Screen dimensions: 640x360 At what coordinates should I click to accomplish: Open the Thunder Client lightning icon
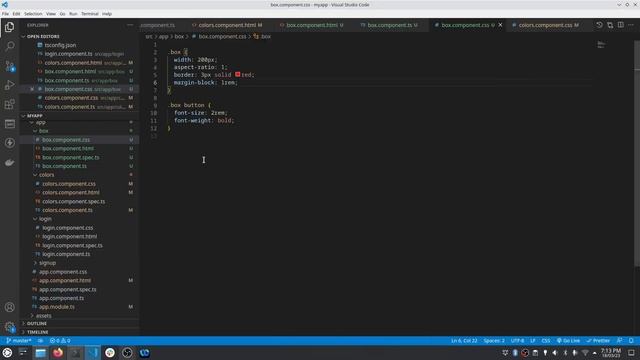[9, 143]
